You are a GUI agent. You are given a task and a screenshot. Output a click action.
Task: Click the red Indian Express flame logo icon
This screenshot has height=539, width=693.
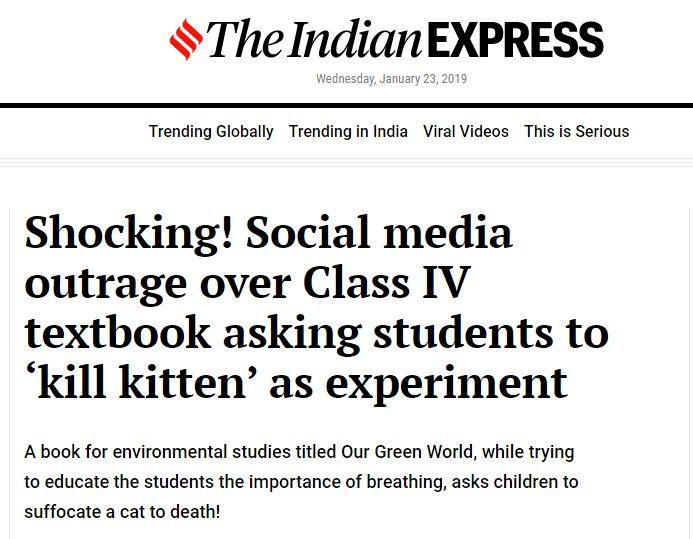pyautogui.click(x=186, y=39)
